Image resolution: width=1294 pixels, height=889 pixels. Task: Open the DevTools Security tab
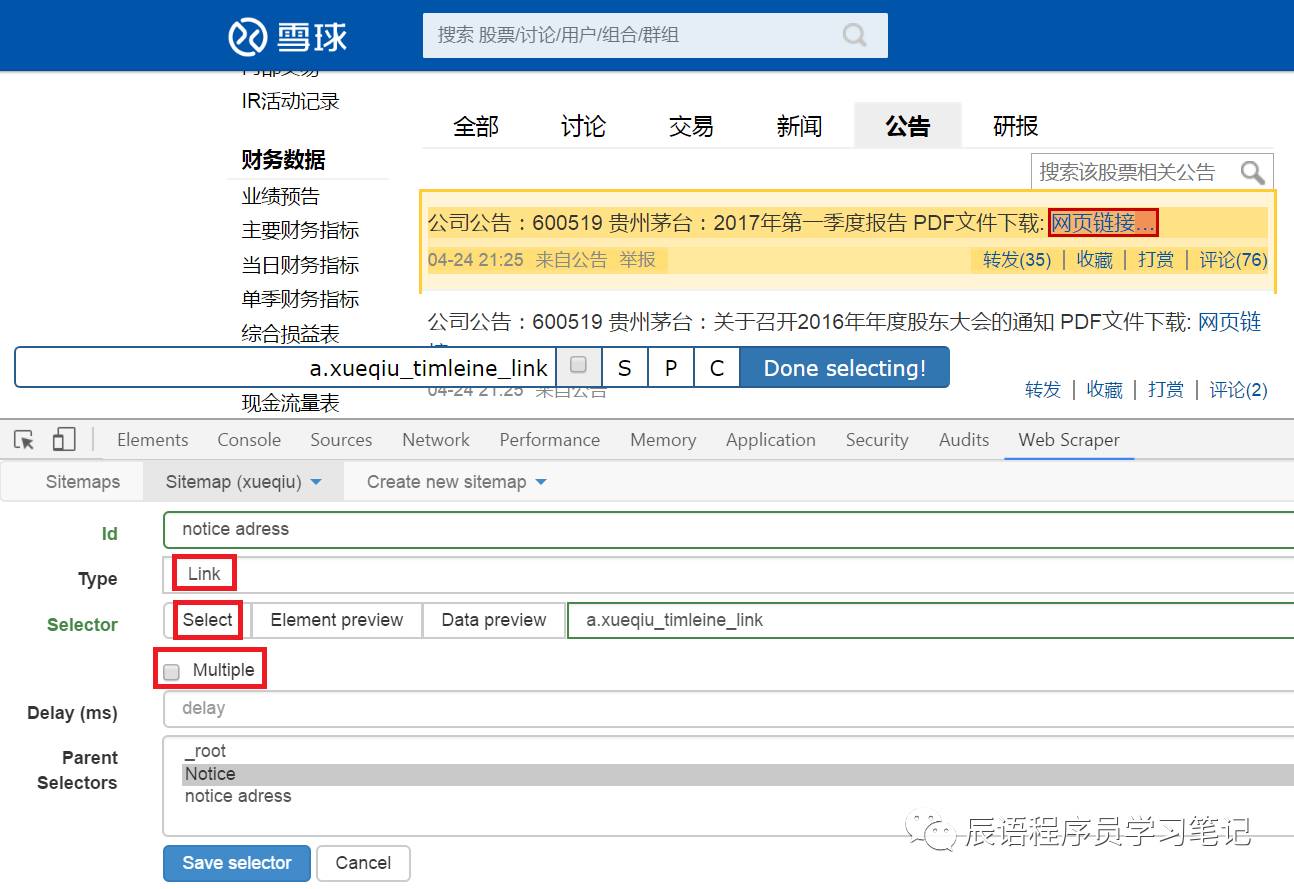[877, 440]
